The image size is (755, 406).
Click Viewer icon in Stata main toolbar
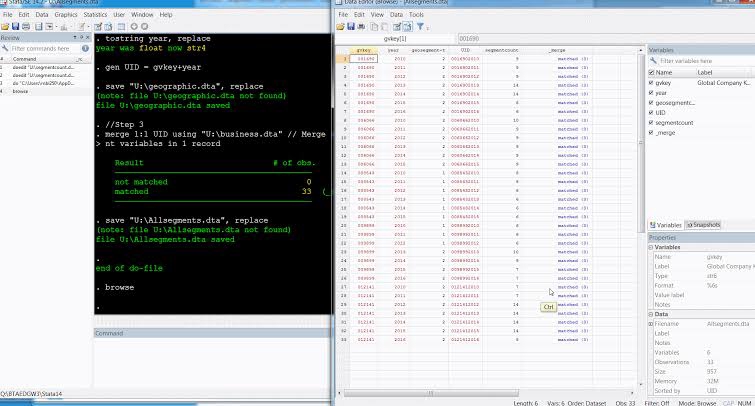click(x=49, y=26)
